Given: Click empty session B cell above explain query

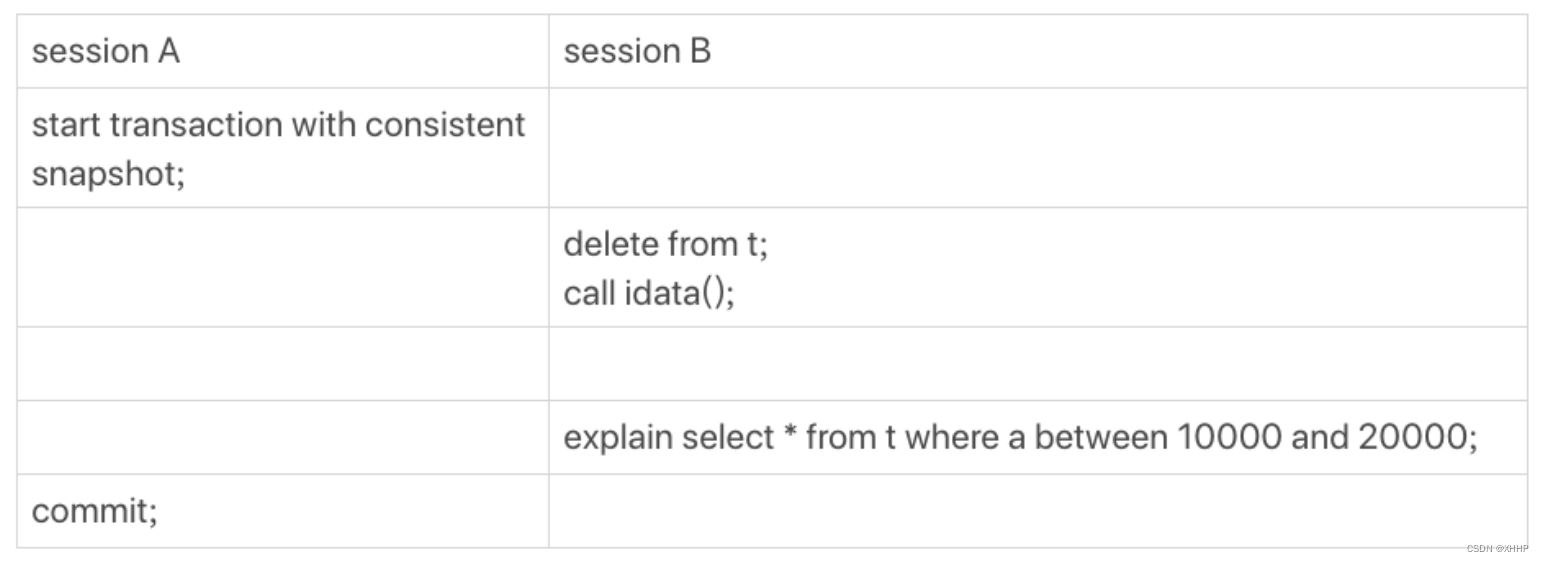Looking at the screenshot, I should (x=1037, y=363).
